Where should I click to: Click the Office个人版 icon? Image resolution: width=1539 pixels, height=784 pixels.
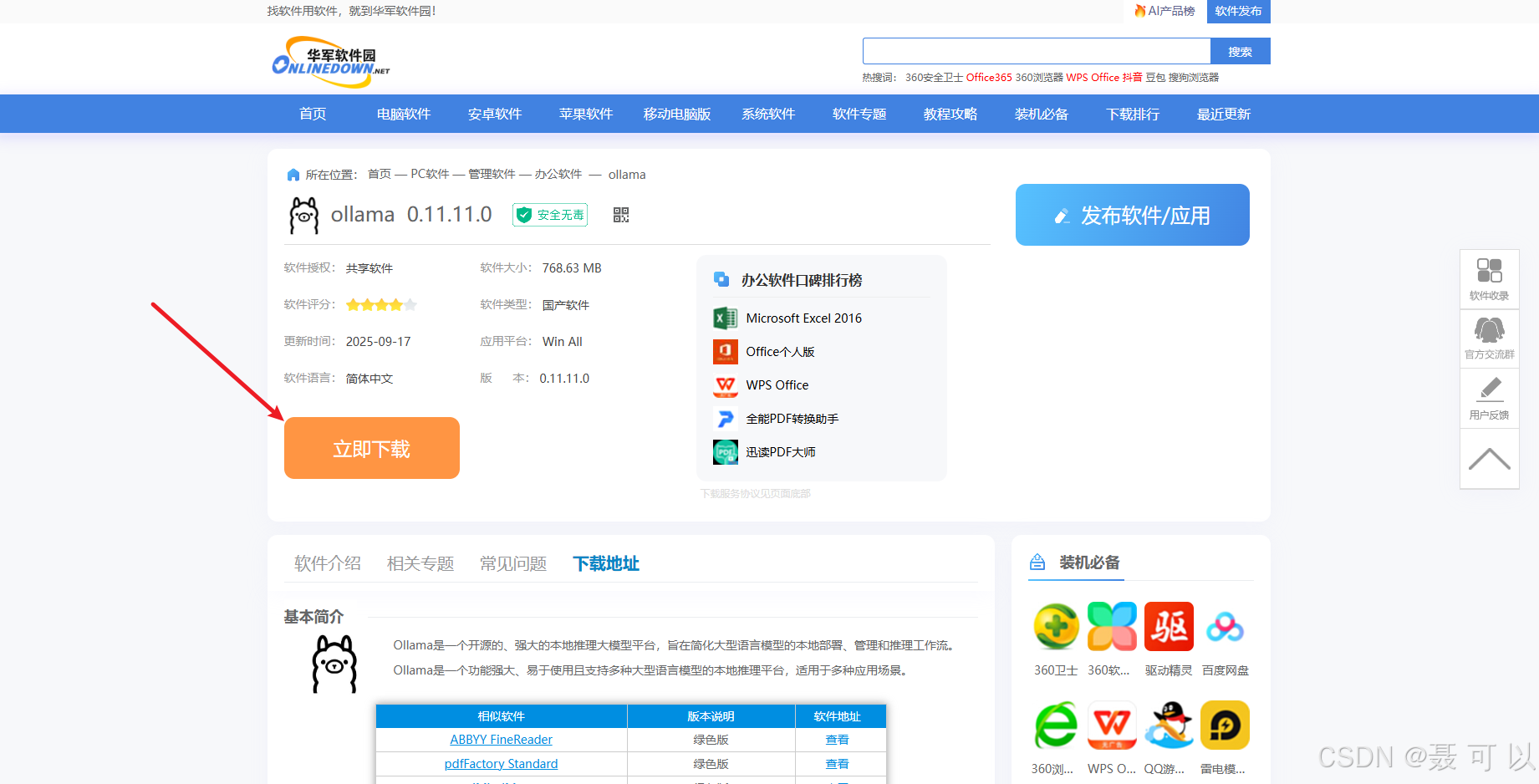(x=725, y=352)
